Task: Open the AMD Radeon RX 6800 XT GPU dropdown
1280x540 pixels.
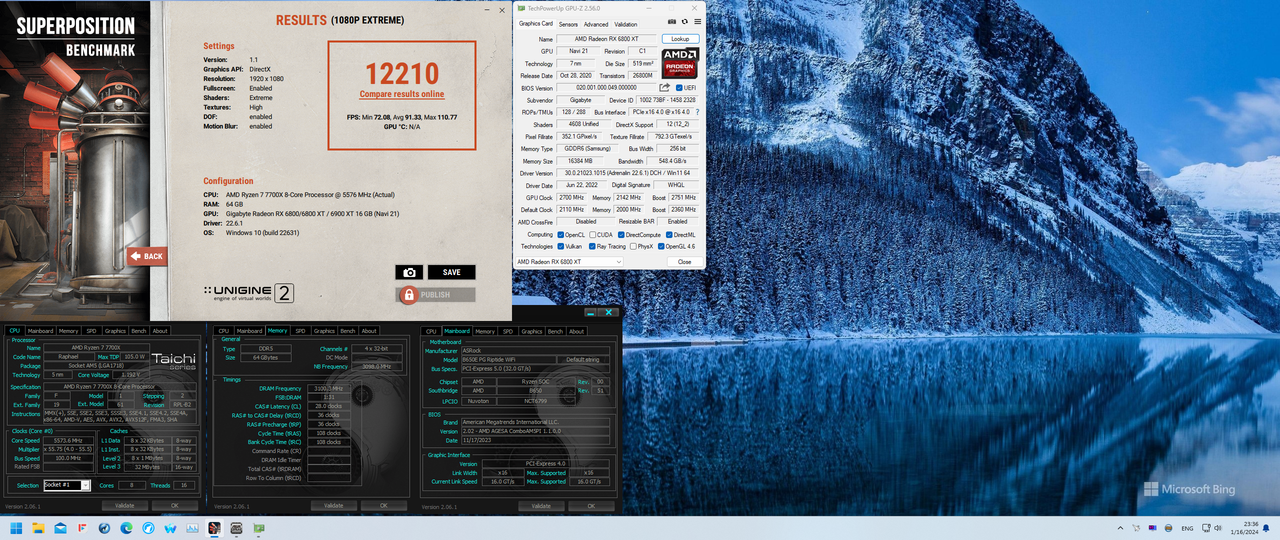Action: click(x=568, y=262)
